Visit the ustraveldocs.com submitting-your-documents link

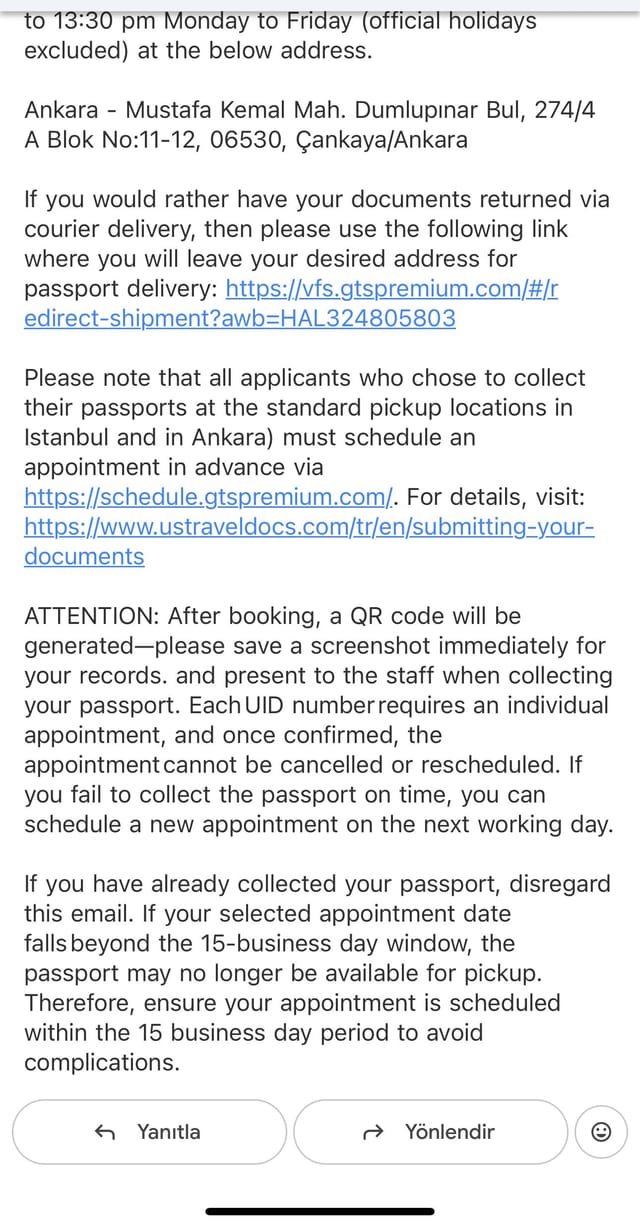[x=309, y=541]
